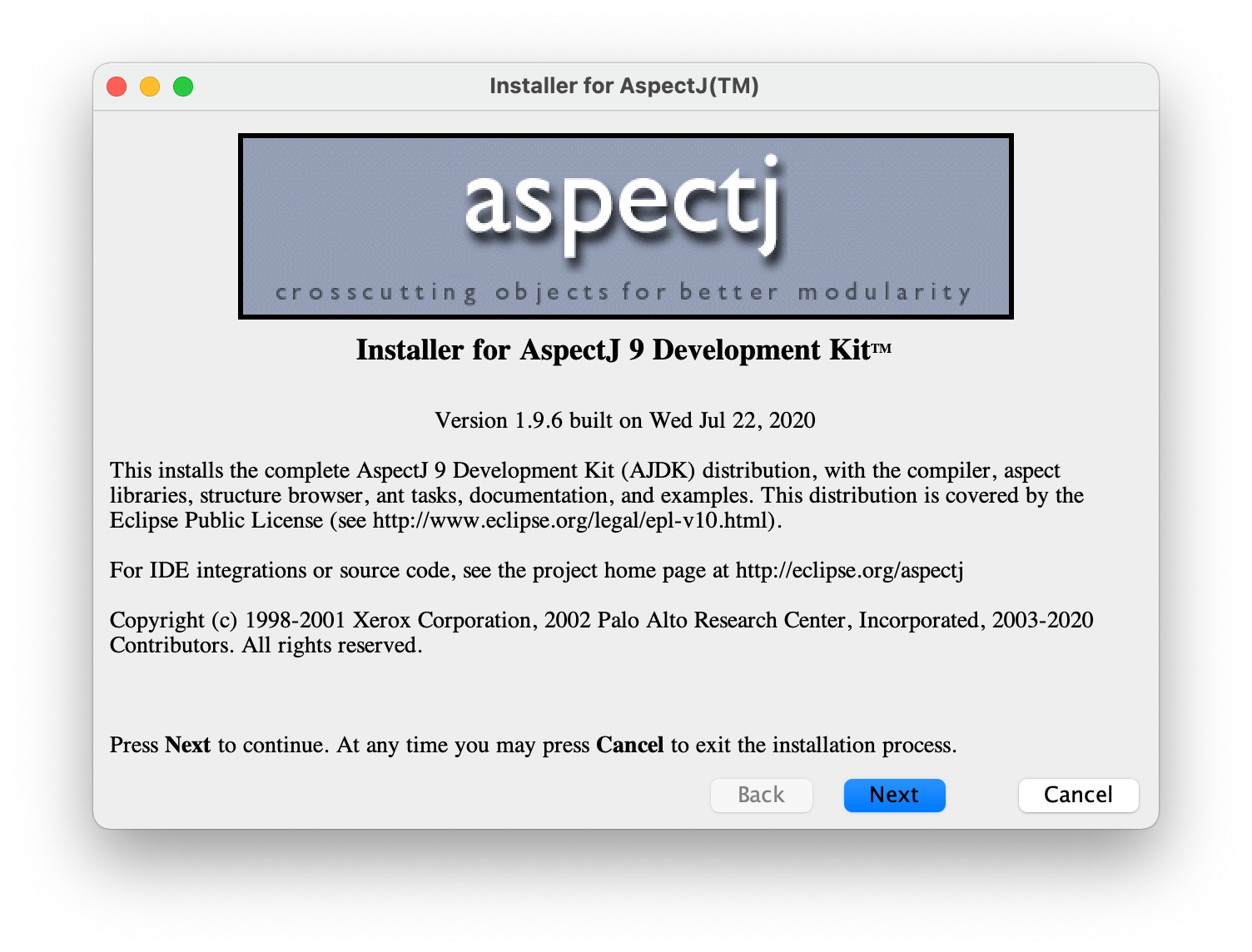Viewport: 1252px width, 952px height.
Task: Click the eclipse.org/legal/epl-v10.html URL
Action: pos(574,521)
